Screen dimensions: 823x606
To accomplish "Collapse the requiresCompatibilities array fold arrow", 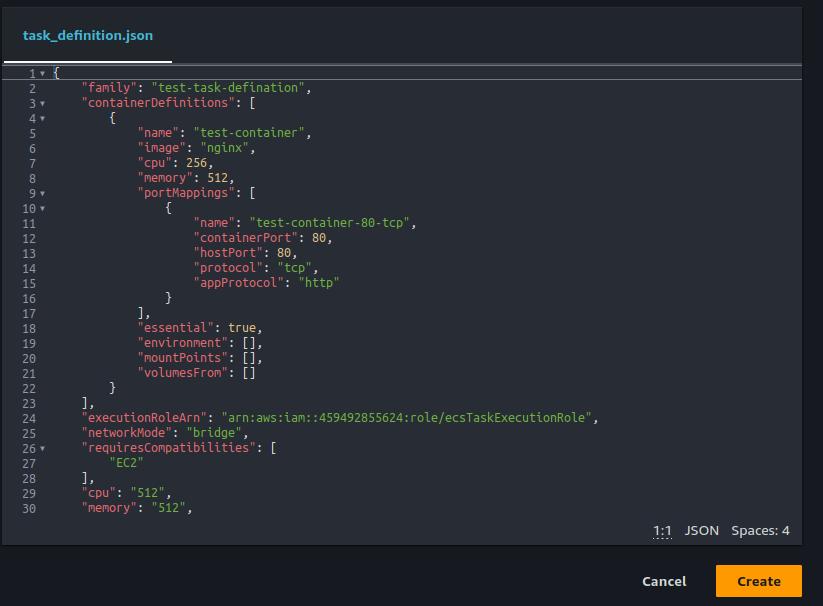I will tap(43, 448).
